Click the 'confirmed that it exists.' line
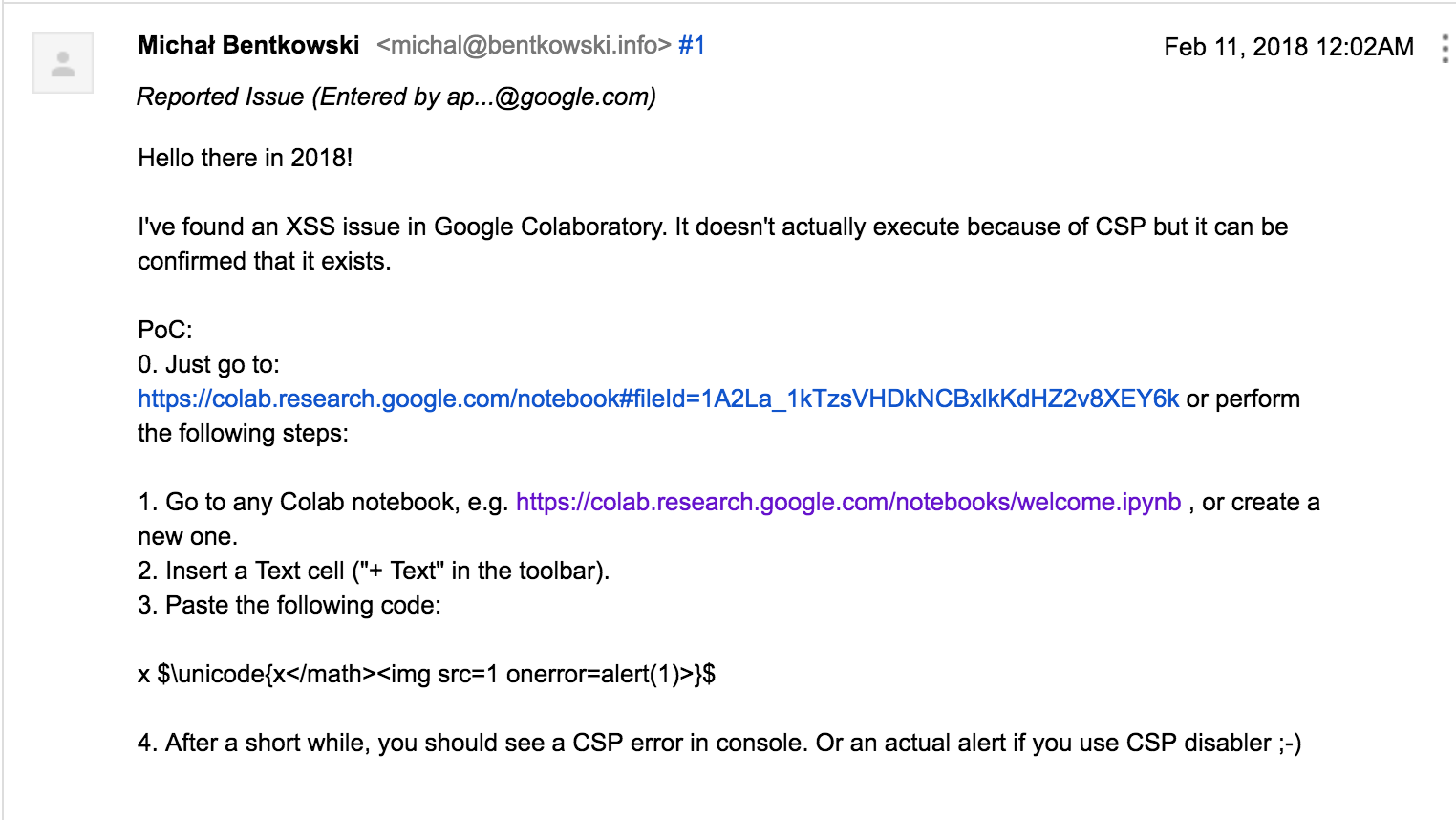 pyautogui.click(x=264, y=261)
